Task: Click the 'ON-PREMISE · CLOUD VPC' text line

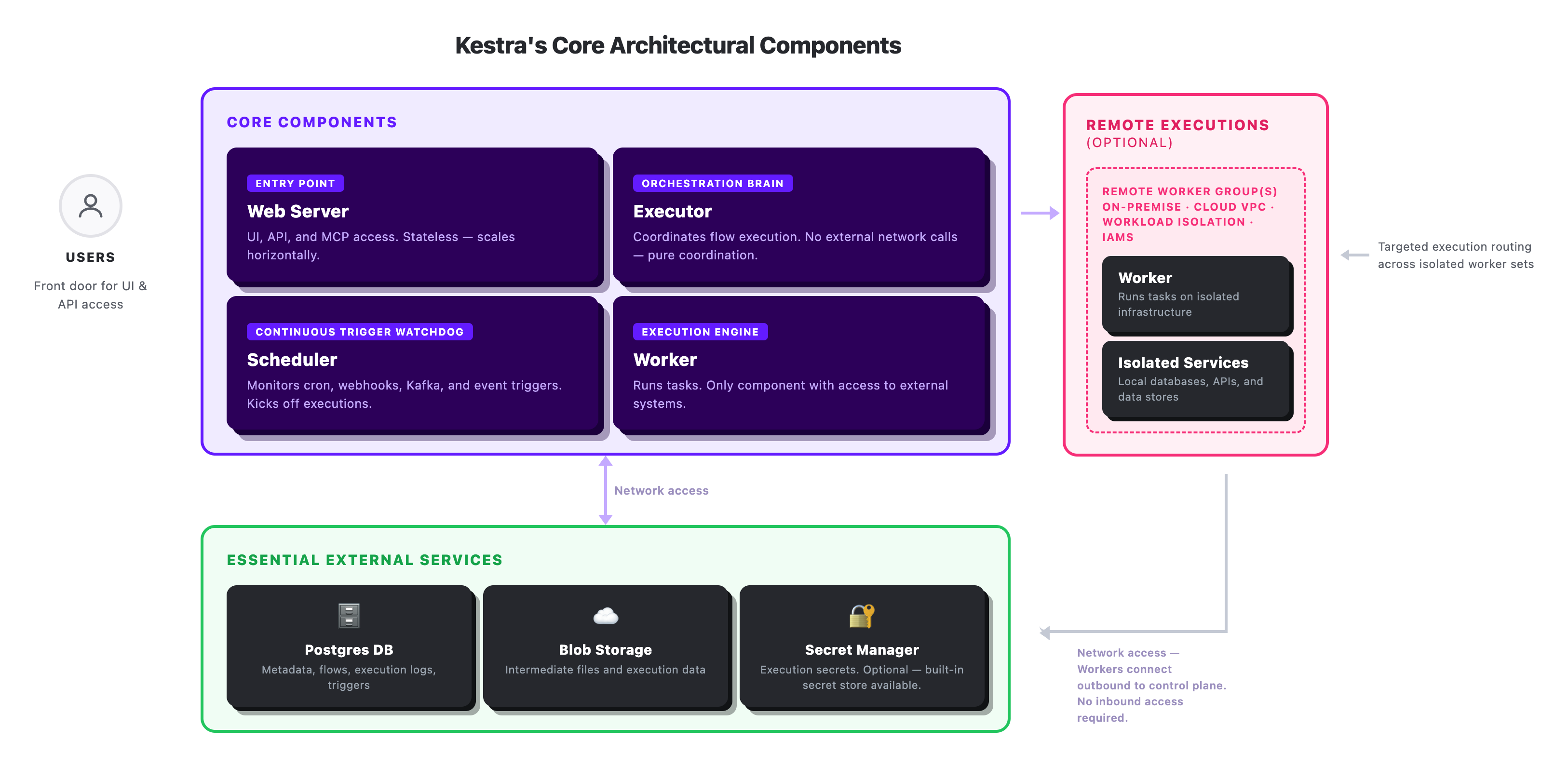Action: 1188,207
